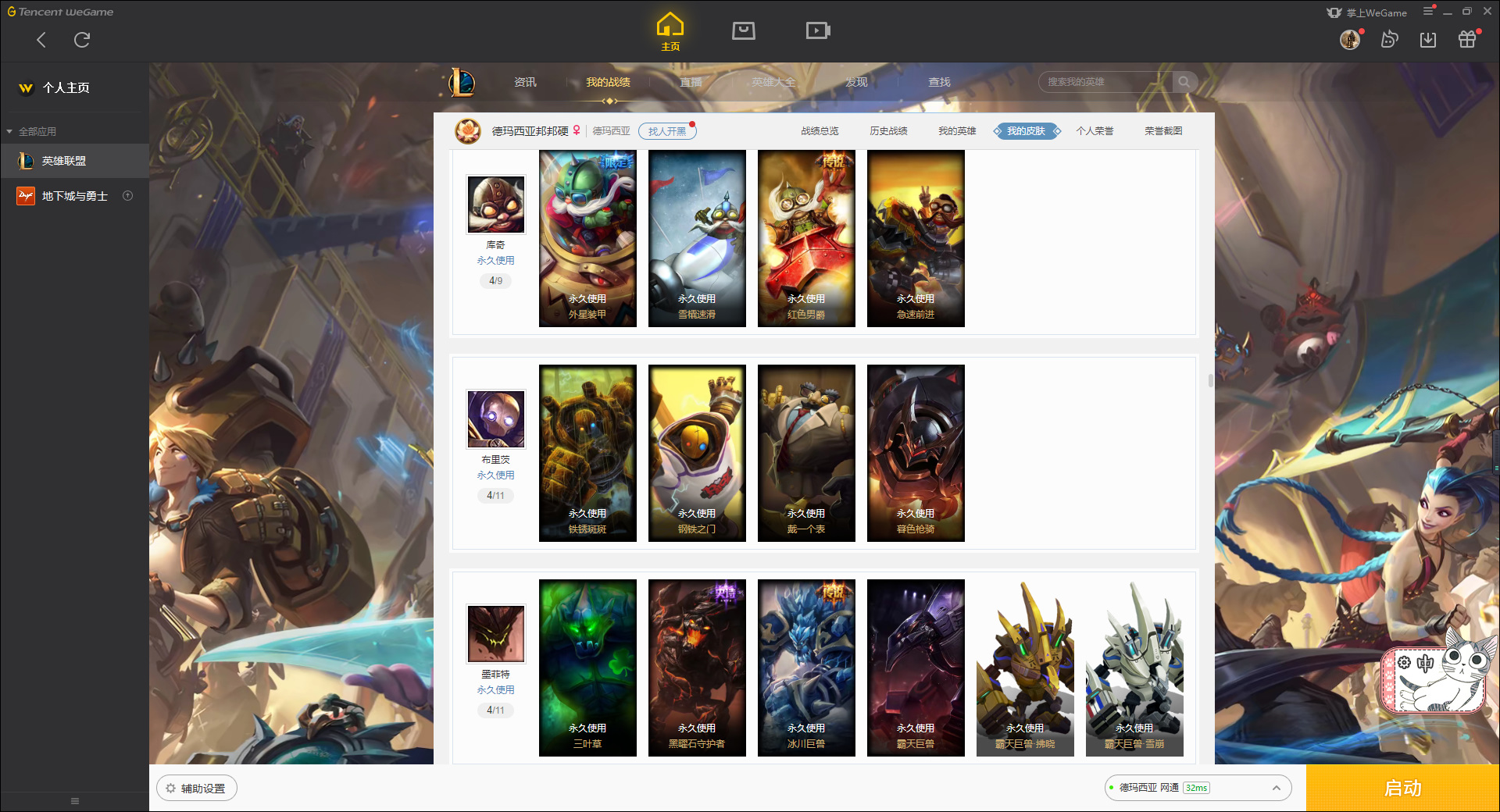Collapse the 全部应用 section
Viewport: 1500px width, 812px height.
(31, 131)
